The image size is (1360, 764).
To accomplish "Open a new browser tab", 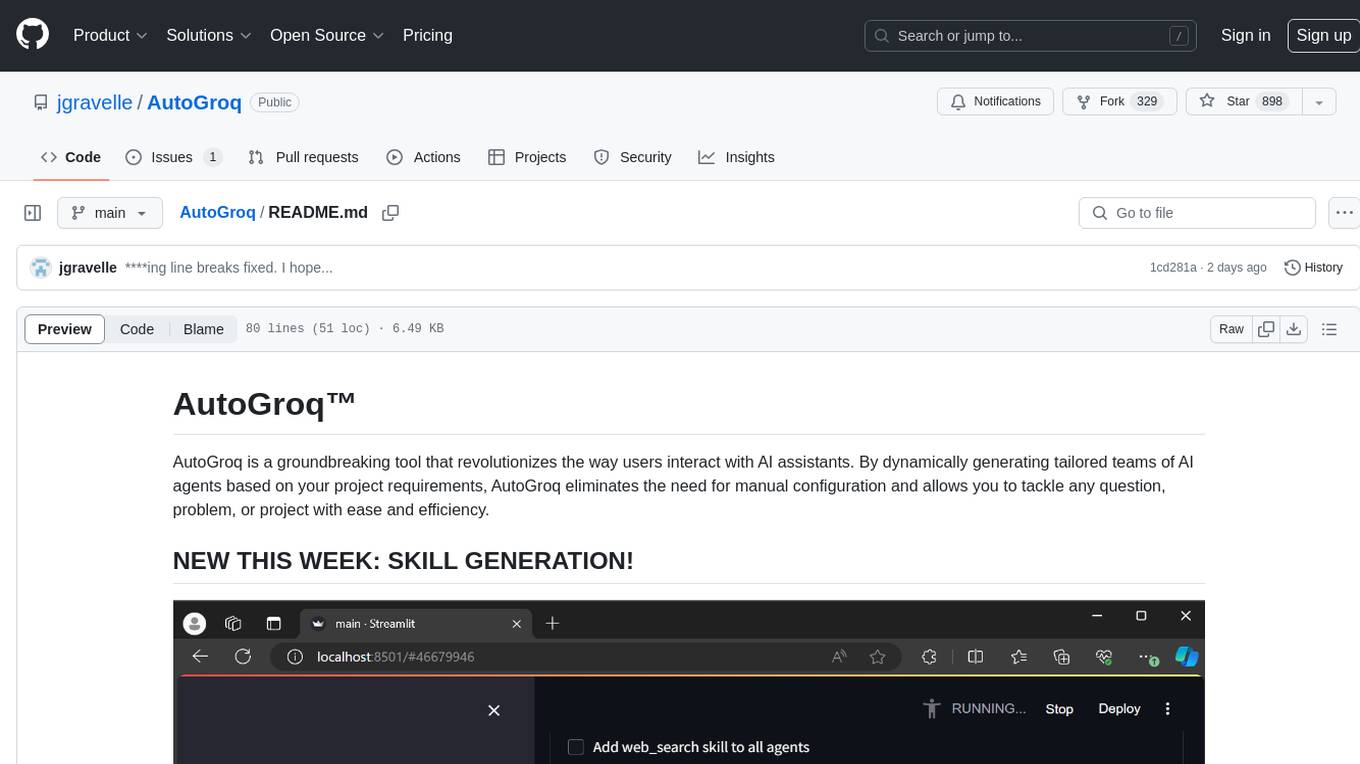I will 552,623.
